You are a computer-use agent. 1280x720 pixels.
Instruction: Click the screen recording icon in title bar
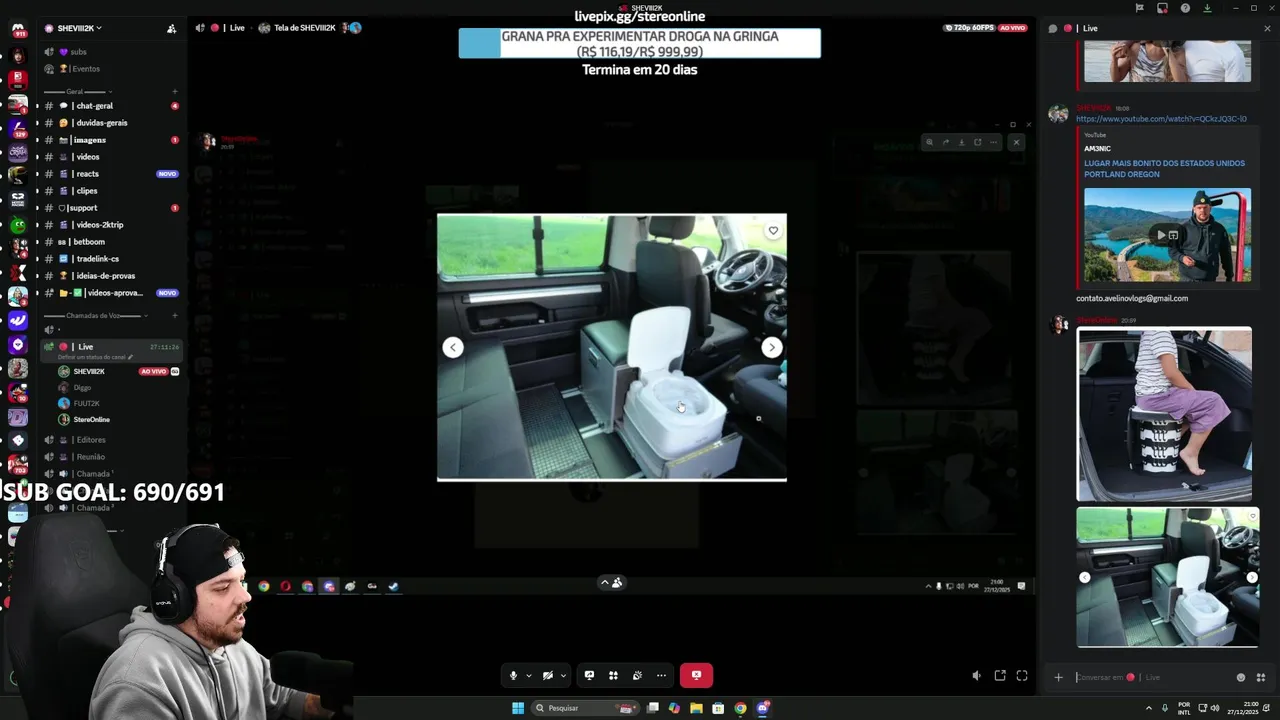click(1162, 8)
